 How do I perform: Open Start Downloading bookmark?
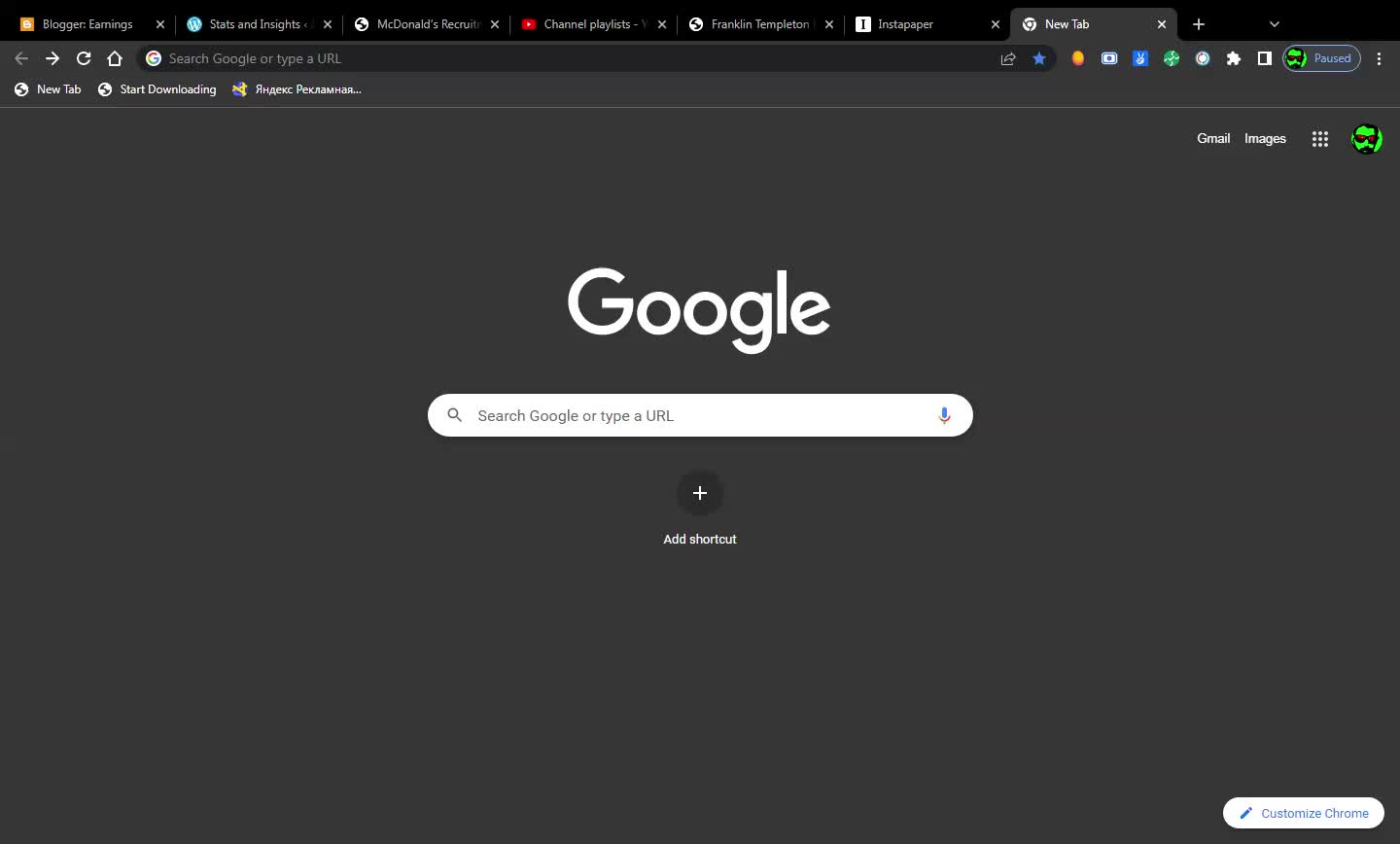coord(157,89)
